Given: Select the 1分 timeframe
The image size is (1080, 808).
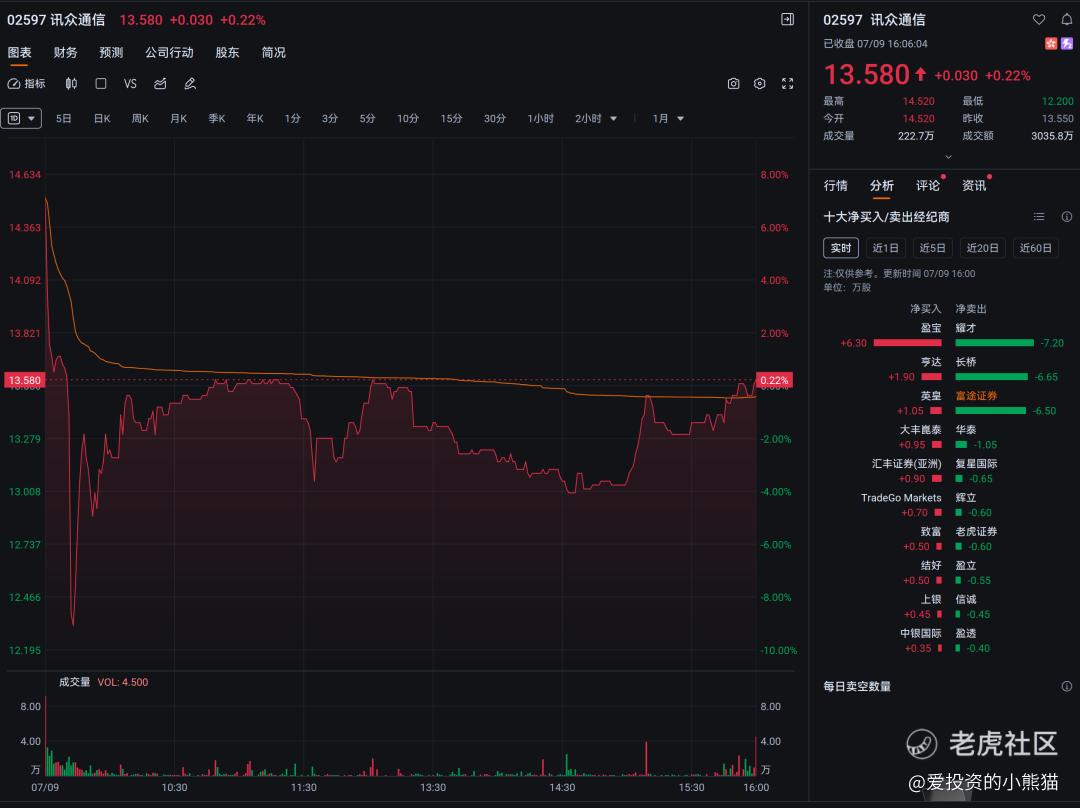Looking at the screenshot, I should (293, 118).
